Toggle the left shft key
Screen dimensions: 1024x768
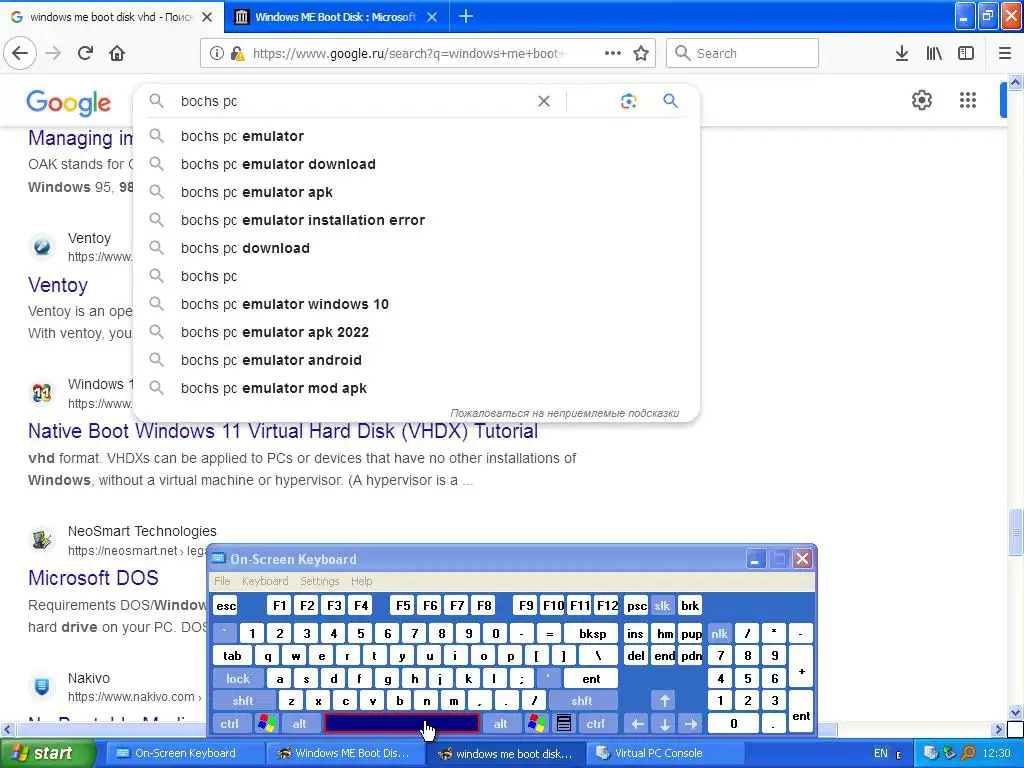point(242,701)
